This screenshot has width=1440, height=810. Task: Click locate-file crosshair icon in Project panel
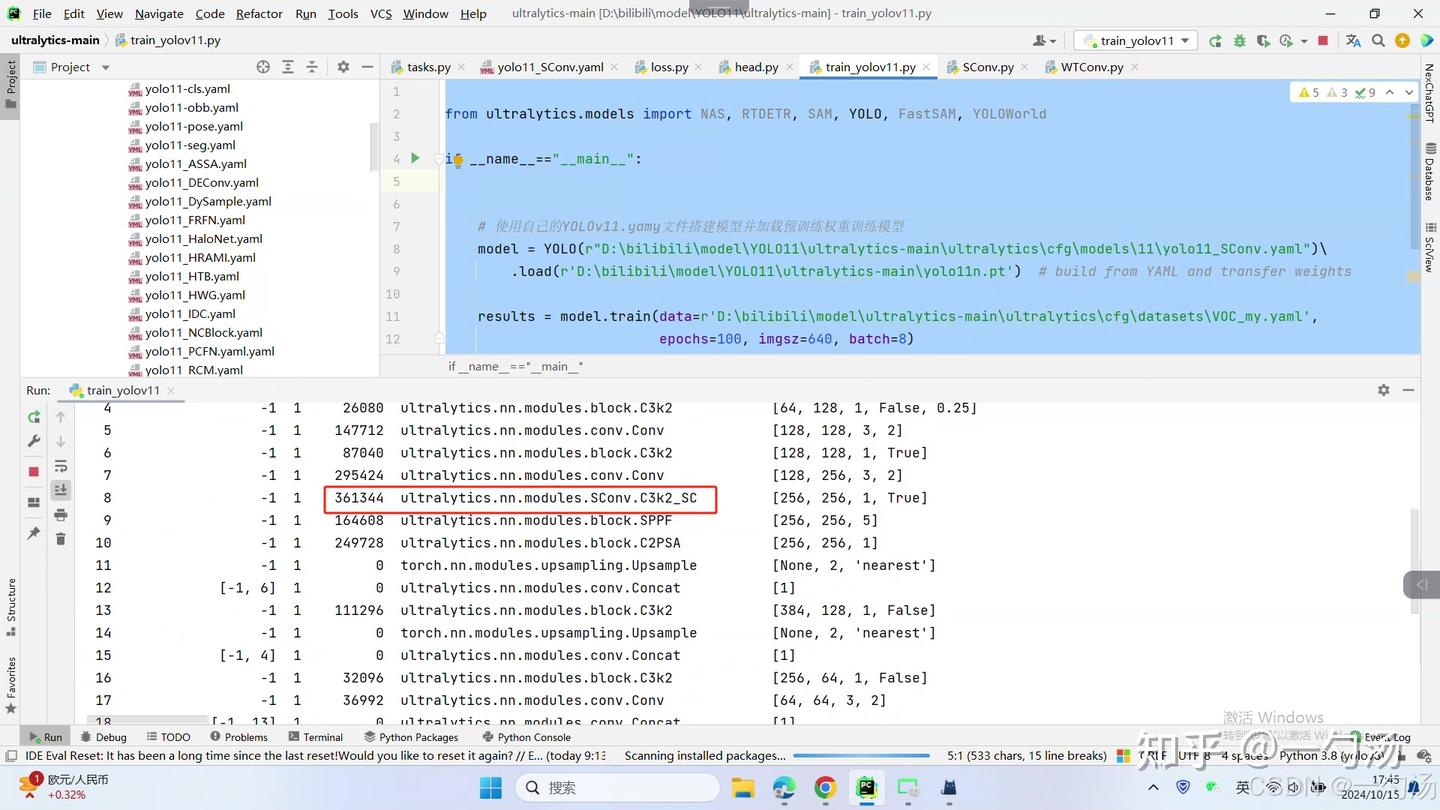click(263, 67)
